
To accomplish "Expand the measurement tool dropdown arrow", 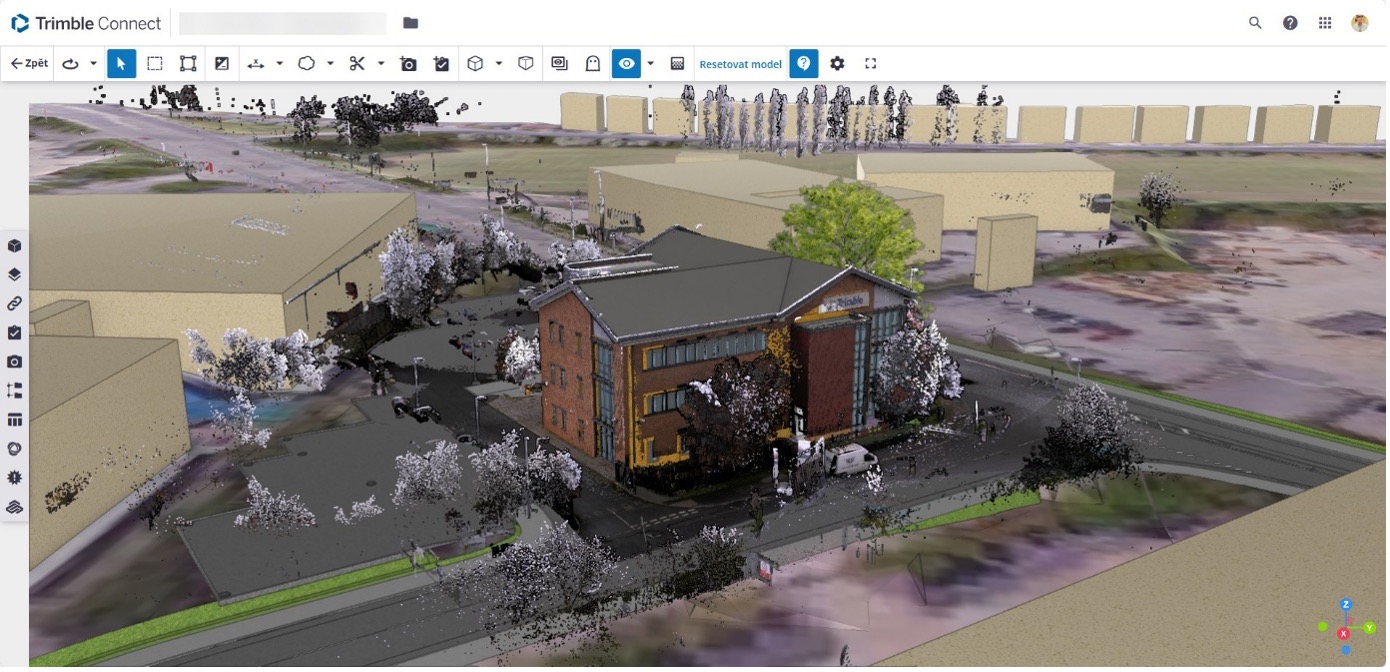I will point(279,64).
